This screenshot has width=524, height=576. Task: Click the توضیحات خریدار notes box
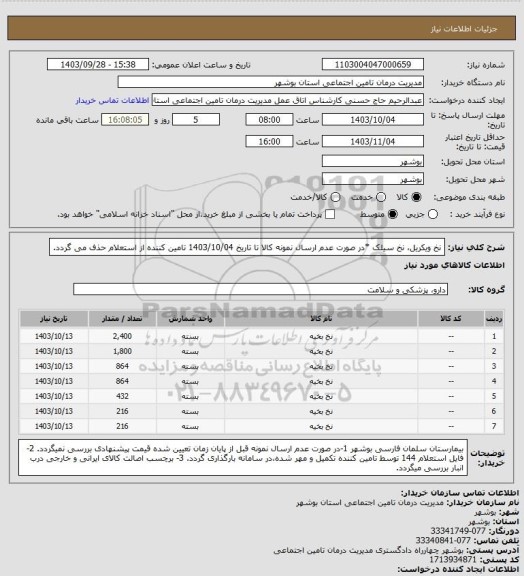pyautogui.click(x=243, y=457)
